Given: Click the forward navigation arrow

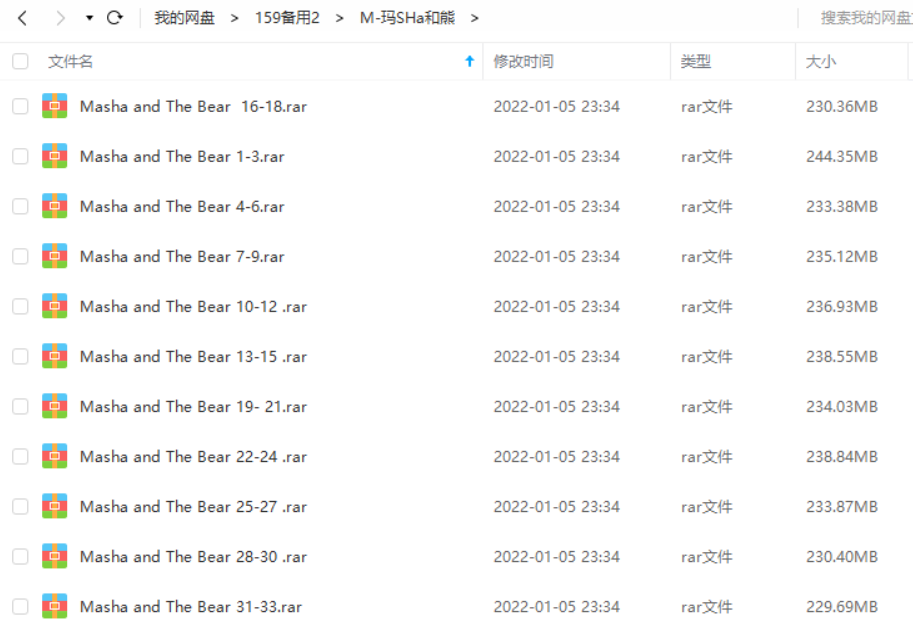Looking at the screenshot, I should point(60,18).
